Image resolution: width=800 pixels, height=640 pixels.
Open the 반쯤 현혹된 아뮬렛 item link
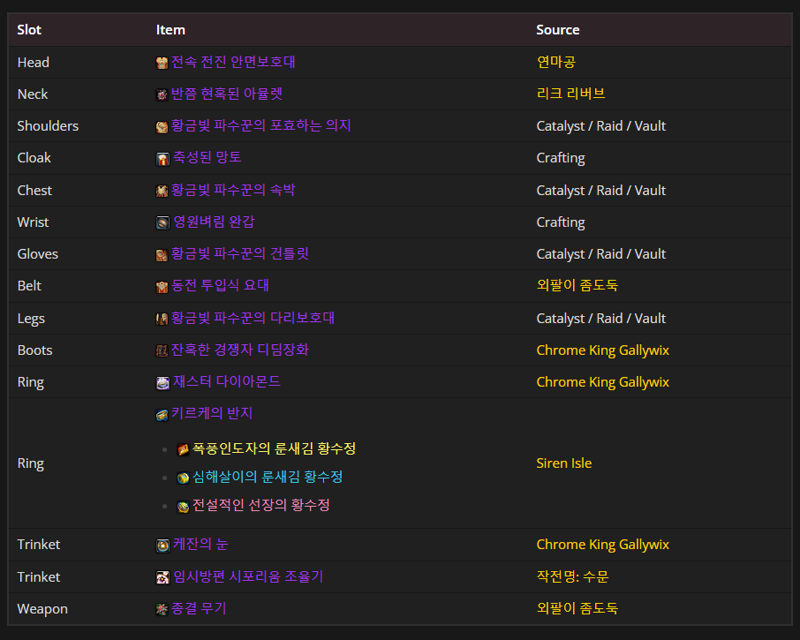227,94
